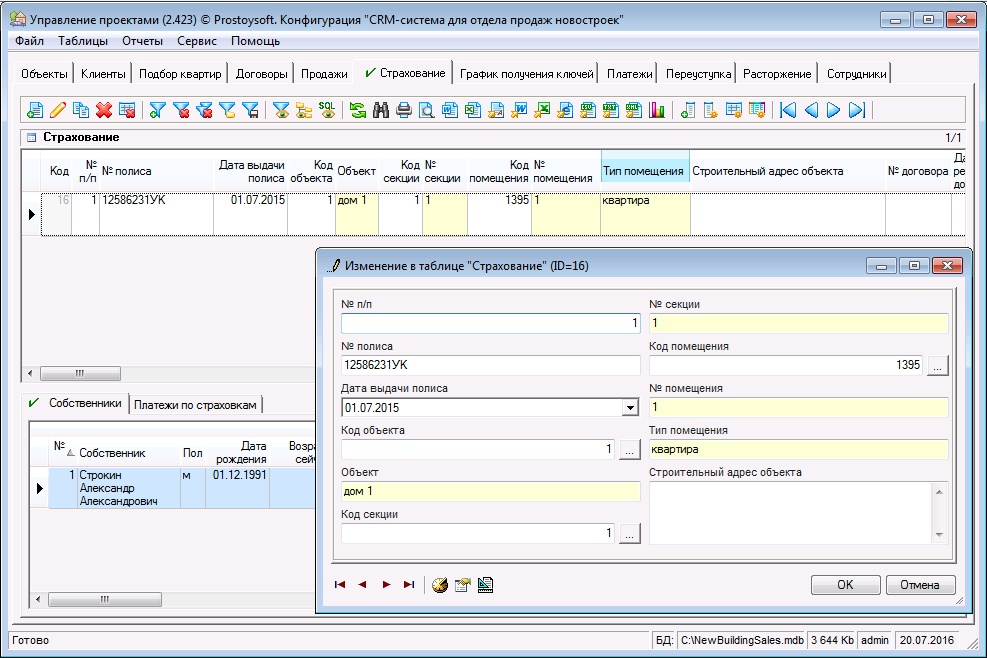
Task: Collapse the Страхование table header toggle
Action: [31, 137]
